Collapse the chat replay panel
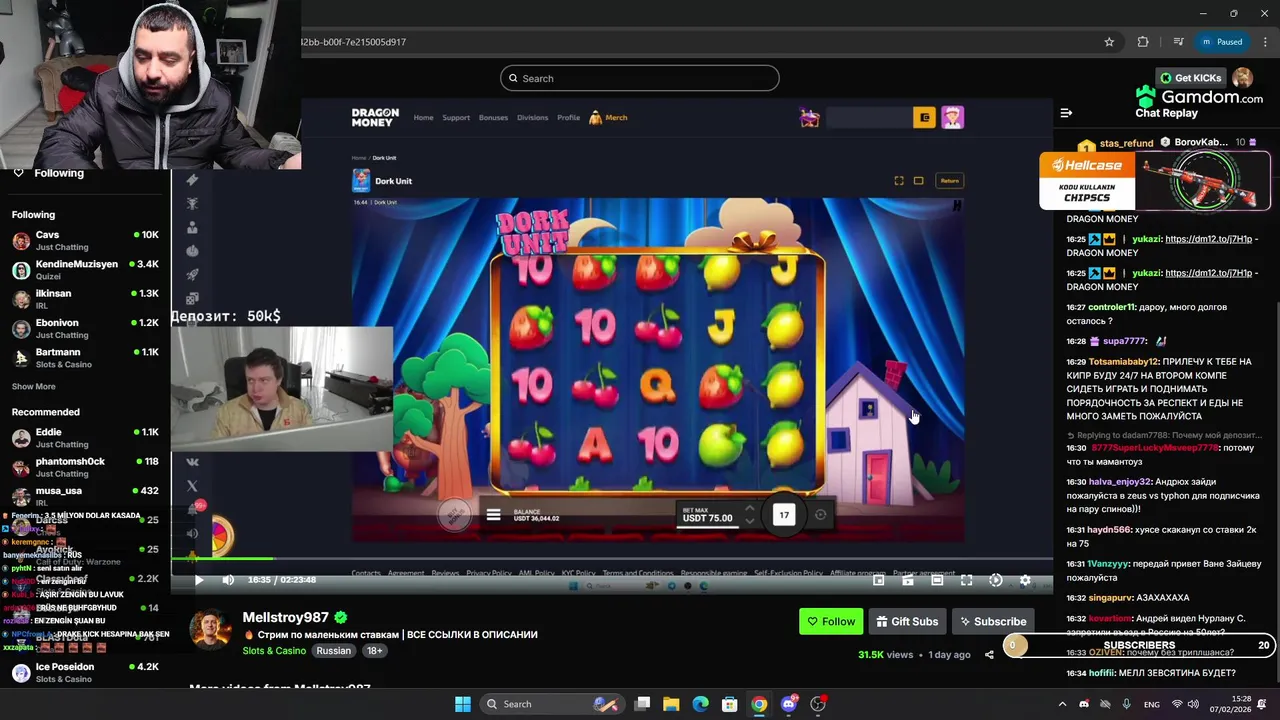 (x=1066, y=113)
